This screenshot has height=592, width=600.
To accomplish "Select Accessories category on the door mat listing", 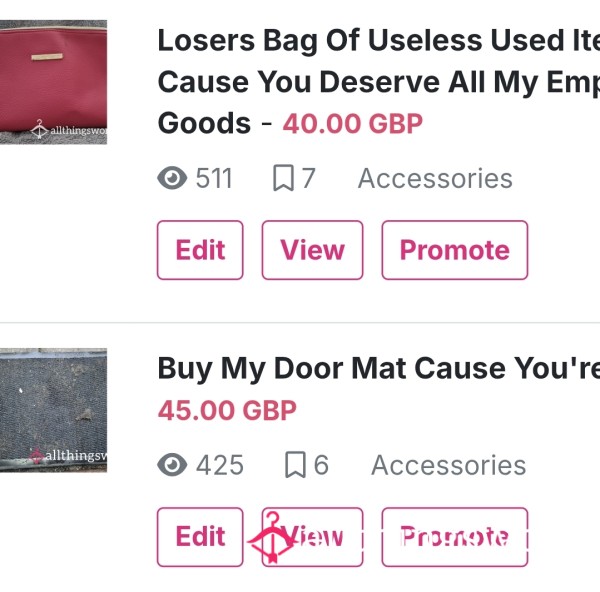I will click(x=449, y=465).
